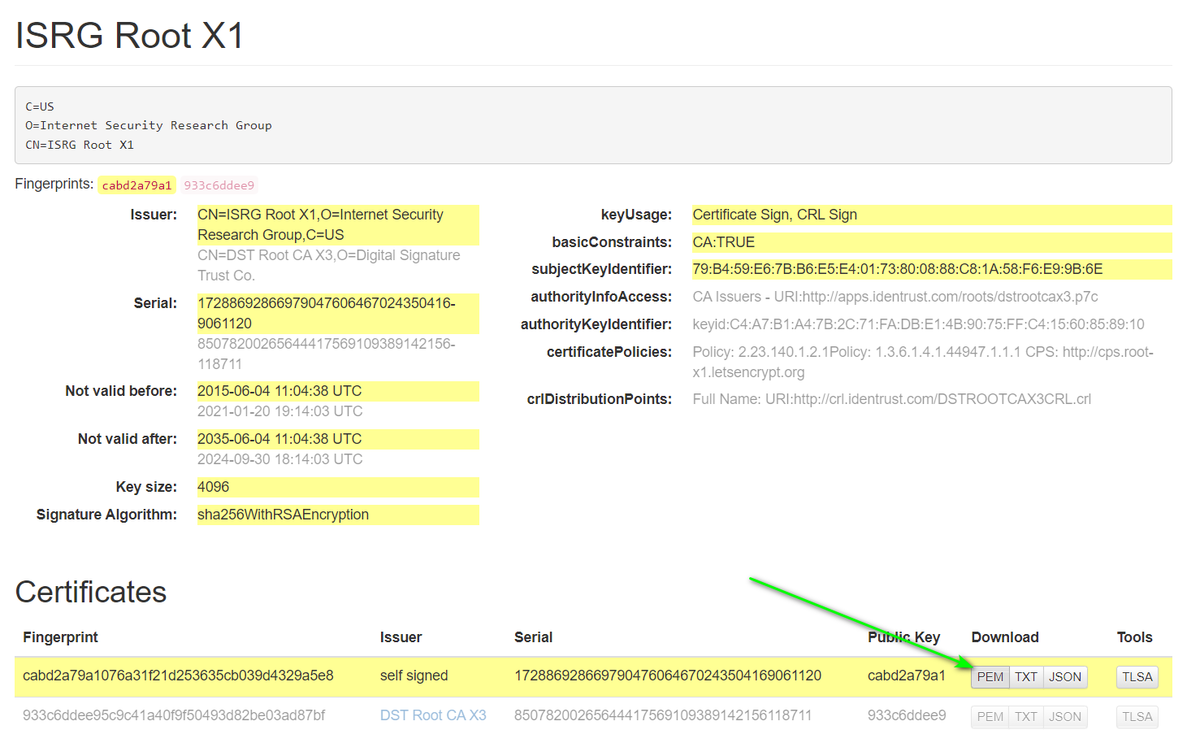Open the DST Root CA X3 issuer link
The width and height of the screenshot is (1200, 743).
tap(433, 715)
